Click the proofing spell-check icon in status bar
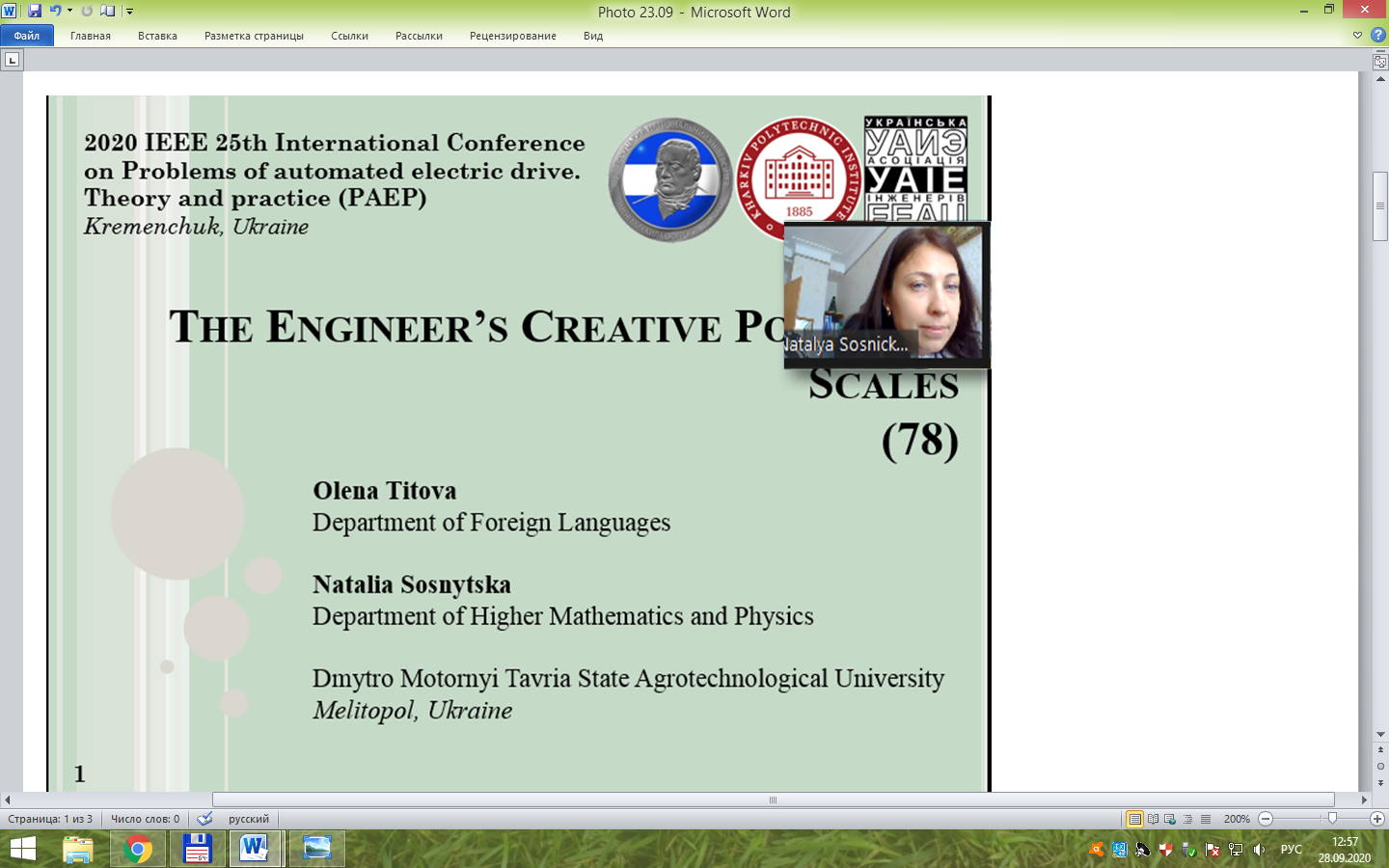 204,819
